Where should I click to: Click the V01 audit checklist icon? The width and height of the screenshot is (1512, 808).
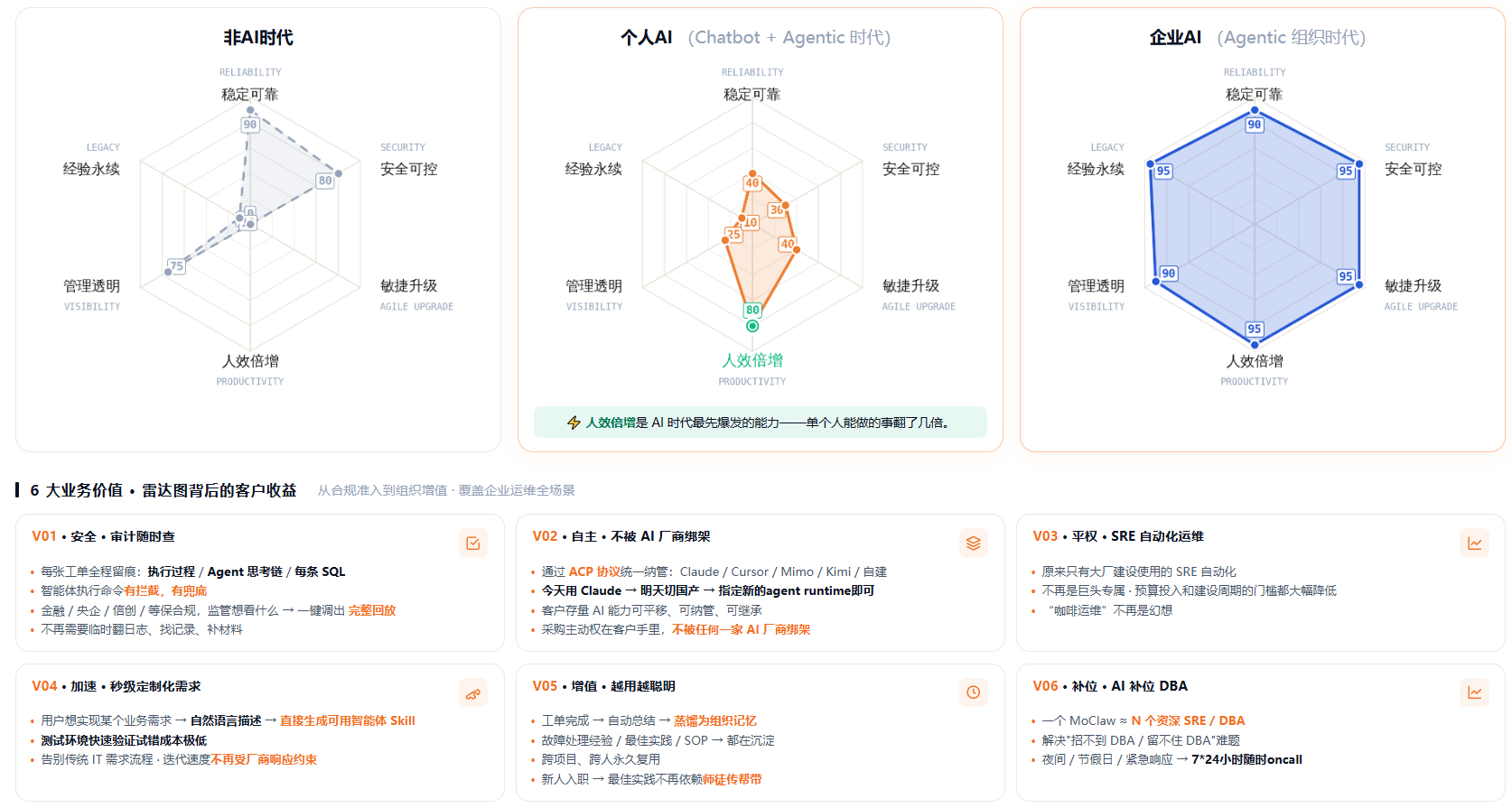pos(473,543)
